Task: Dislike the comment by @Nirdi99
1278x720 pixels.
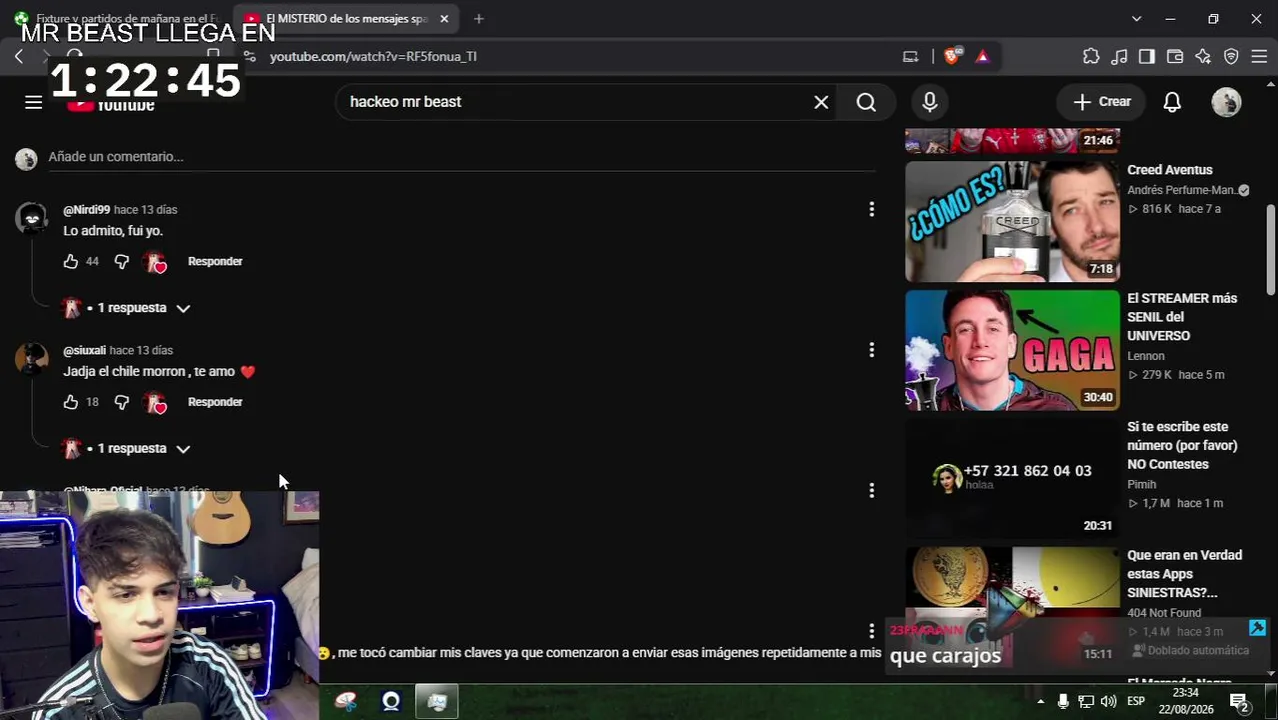Action: (x=121, y=261)
